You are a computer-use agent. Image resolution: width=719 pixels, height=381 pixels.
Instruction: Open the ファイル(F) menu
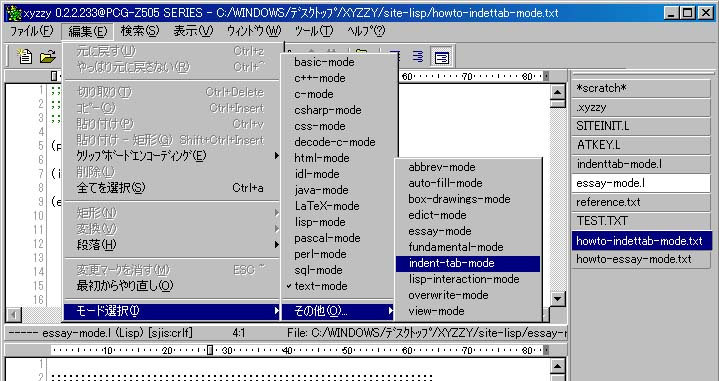(32, 31)
